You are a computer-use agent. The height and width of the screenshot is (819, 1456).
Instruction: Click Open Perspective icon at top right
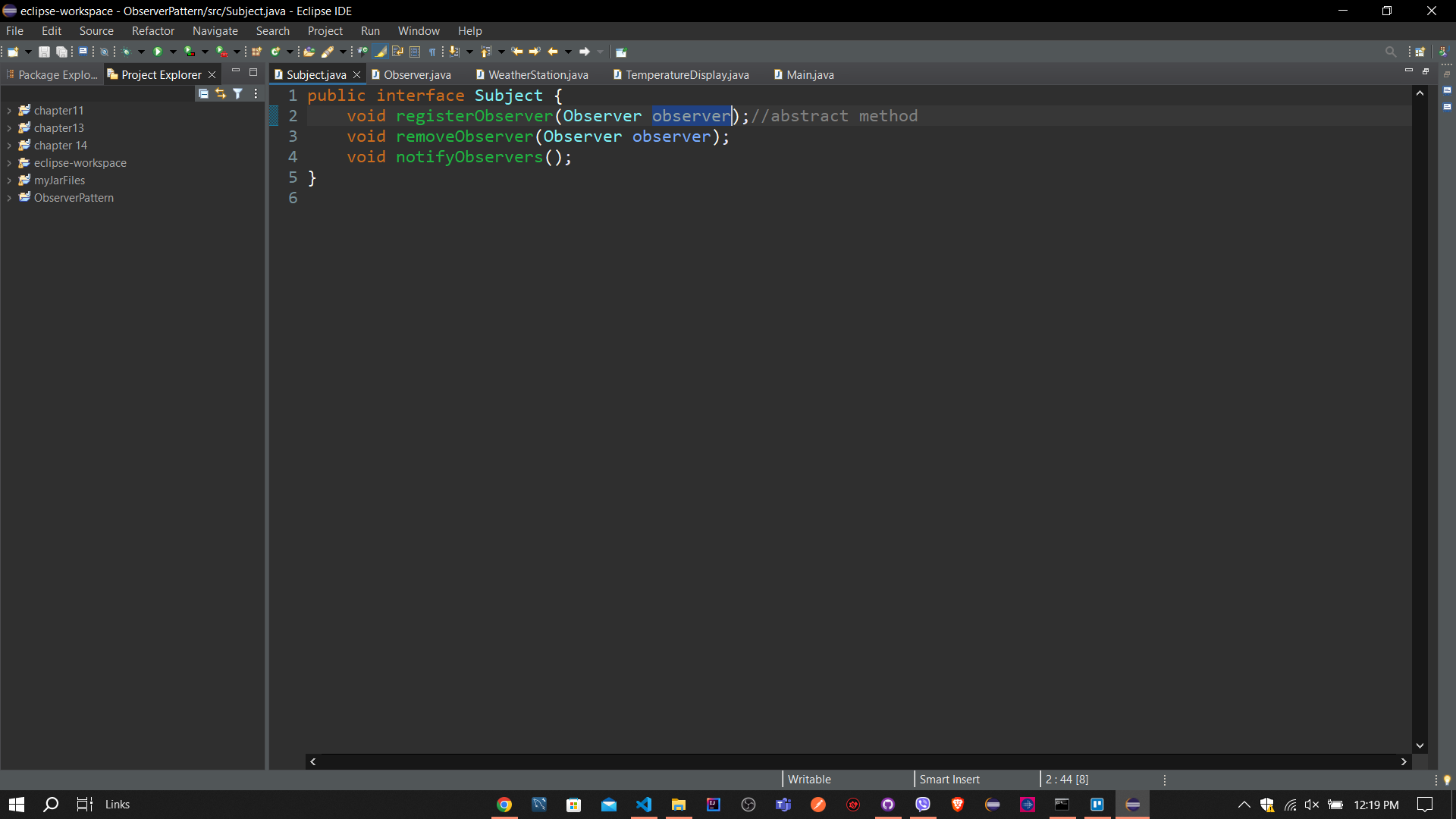pos(1420,52)
